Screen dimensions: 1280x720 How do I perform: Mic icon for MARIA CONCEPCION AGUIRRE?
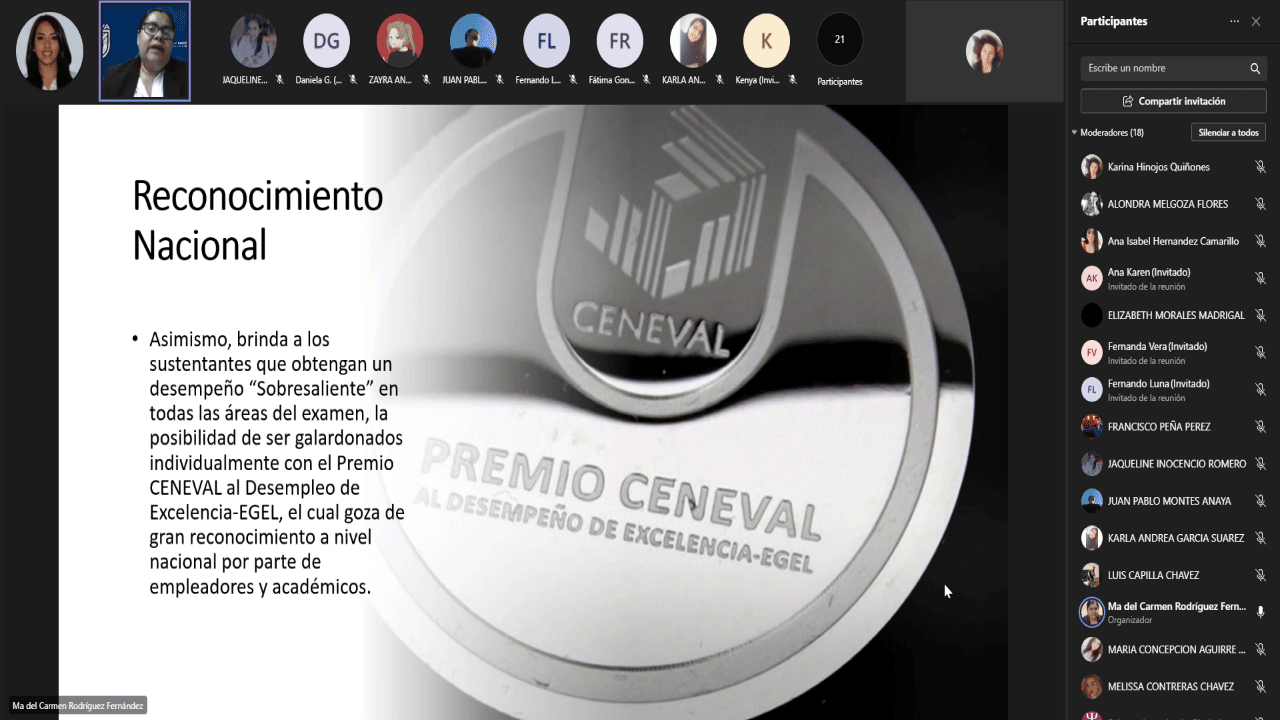coord(1260,650)
